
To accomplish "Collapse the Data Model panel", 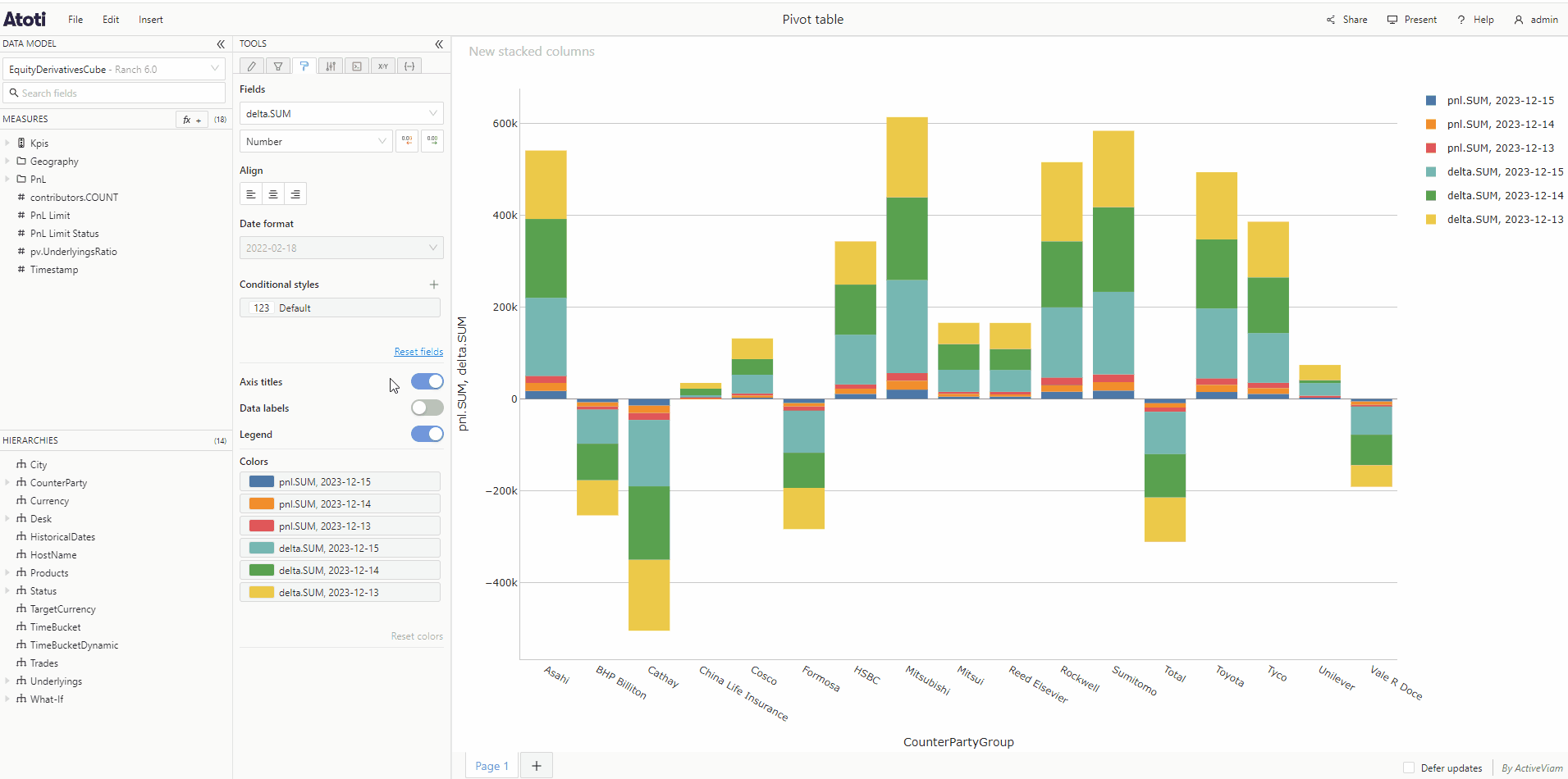I will pos(221,44).
